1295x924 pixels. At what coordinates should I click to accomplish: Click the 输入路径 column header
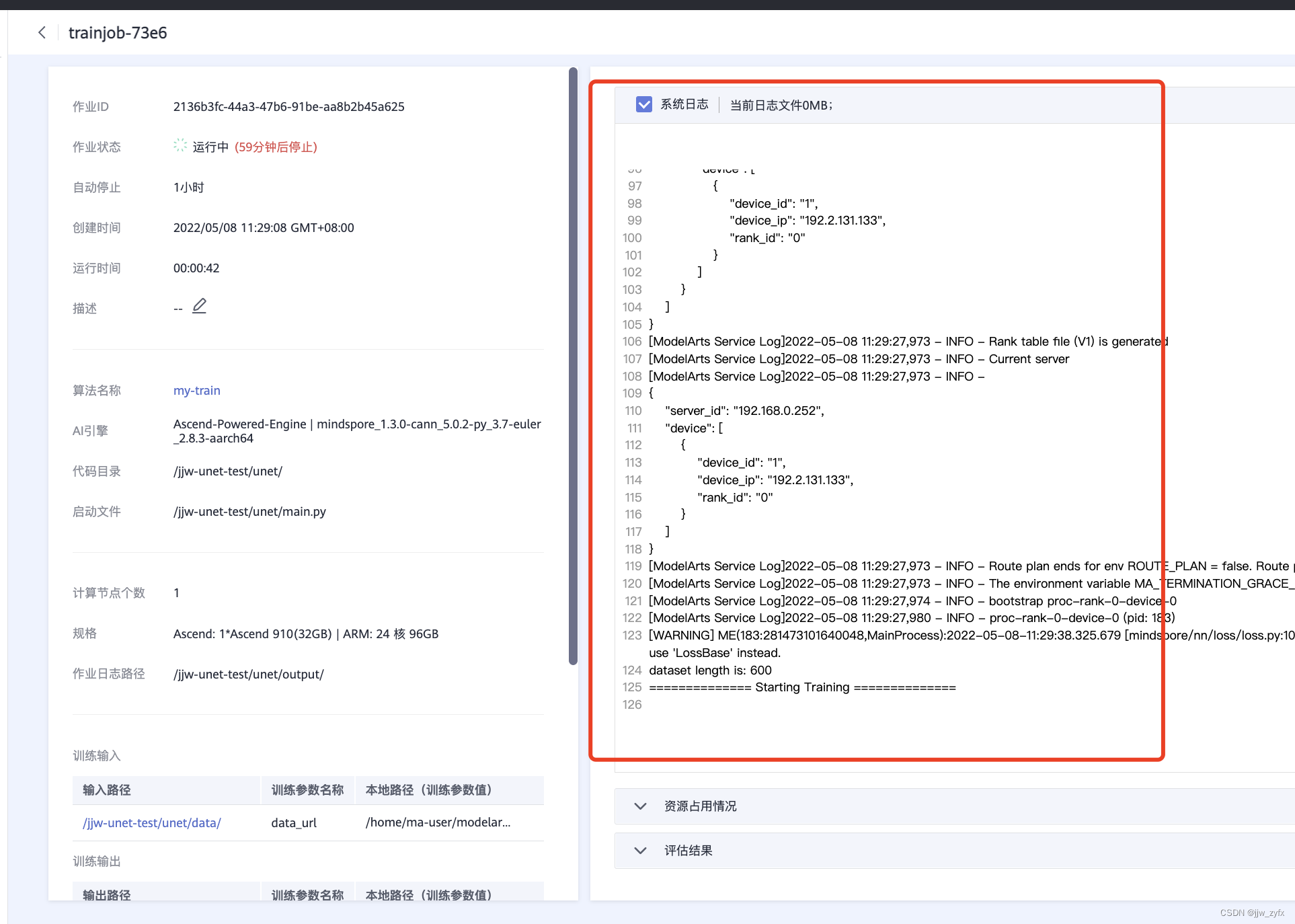pyautogui.click(x=106, y=790)
